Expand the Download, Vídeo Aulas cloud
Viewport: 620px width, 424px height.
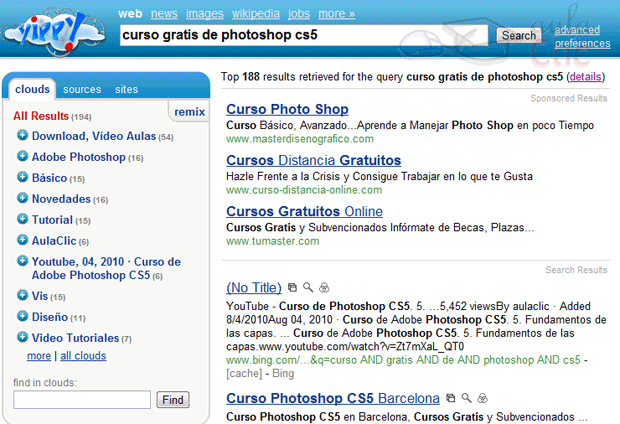(23, 135)
